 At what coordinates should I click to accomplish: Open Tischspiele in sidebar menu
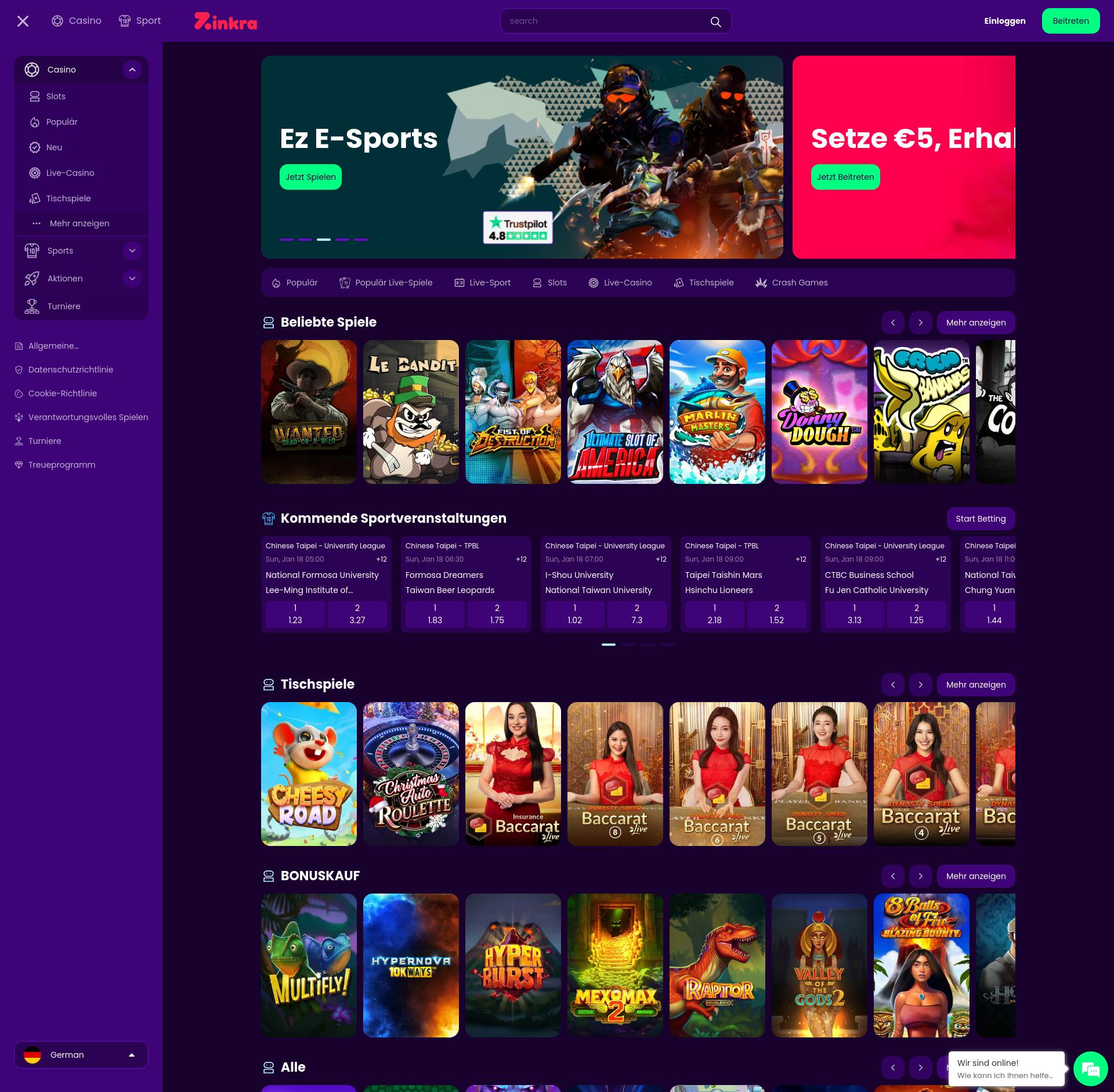(68, 198)
